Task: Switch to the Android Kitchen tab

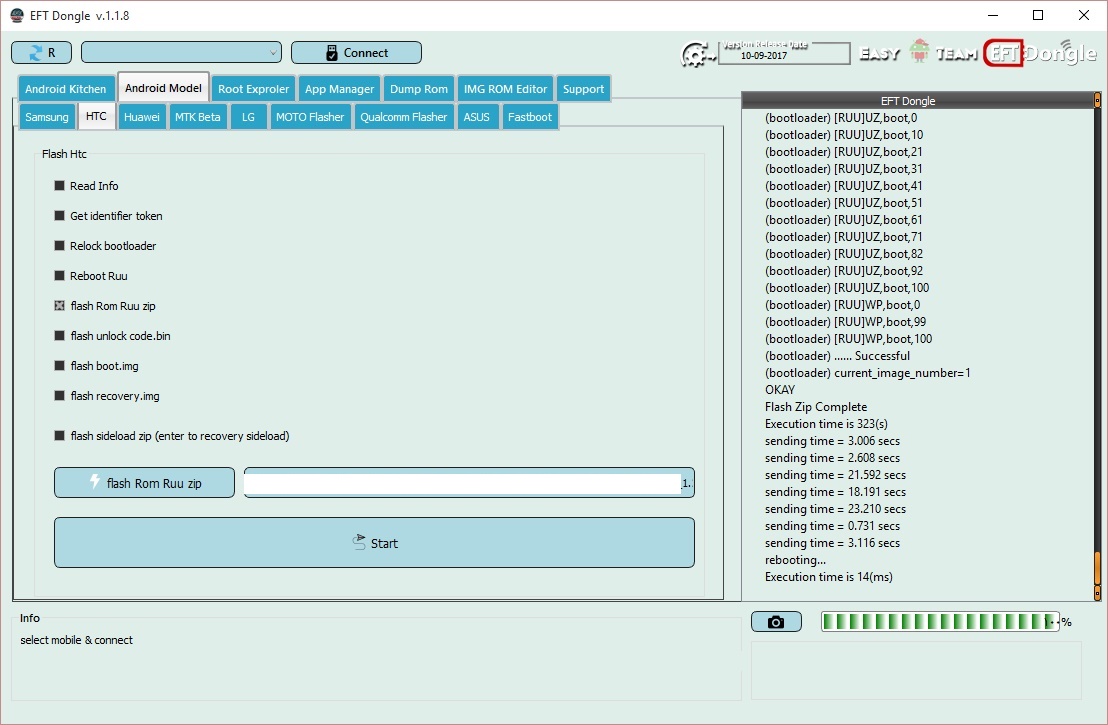Action: (x=66, y=89)
